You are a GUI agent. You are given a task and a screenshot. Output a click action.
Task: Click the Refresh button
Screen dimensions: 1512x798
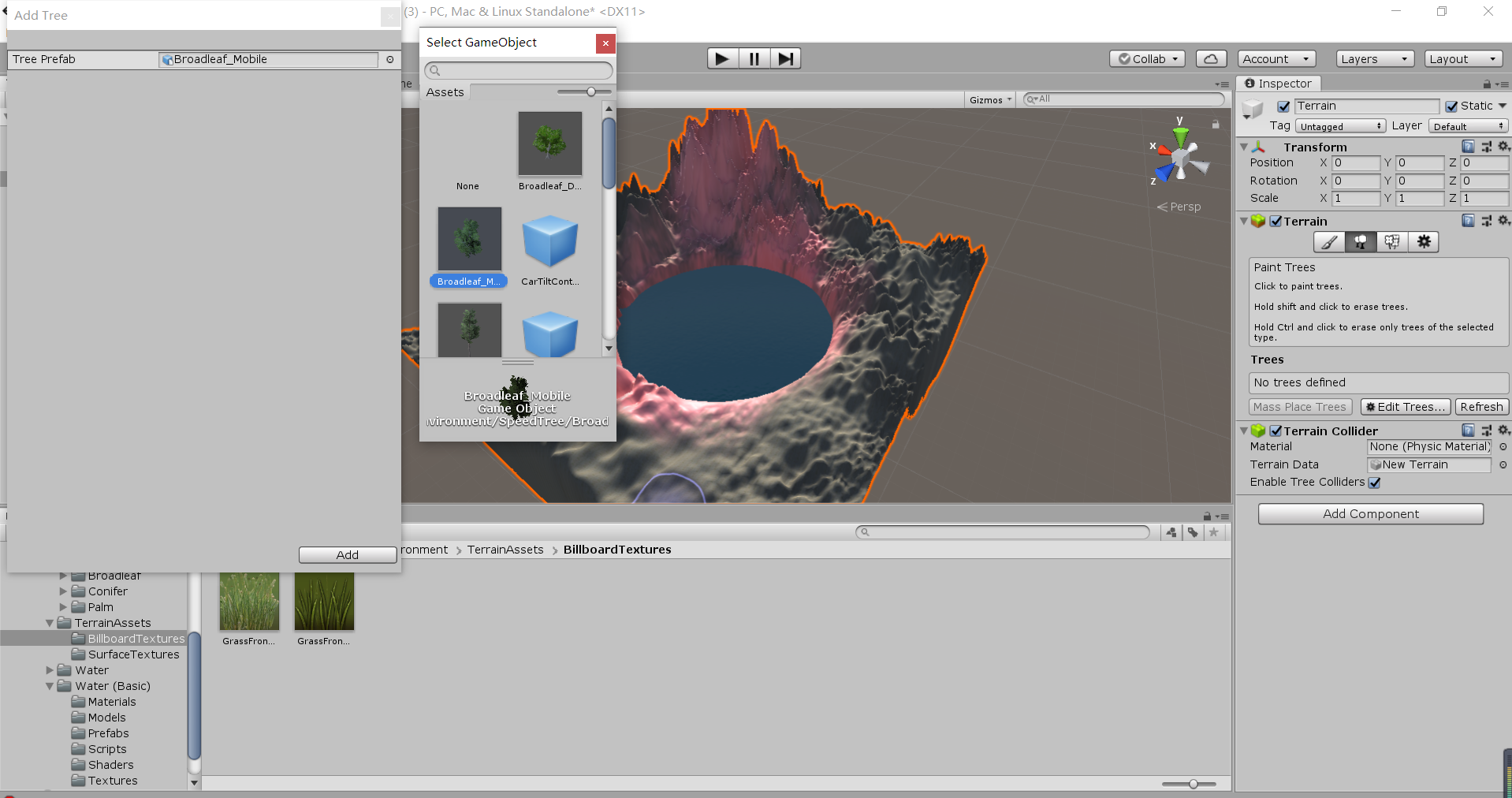[x=1481, y=407]
